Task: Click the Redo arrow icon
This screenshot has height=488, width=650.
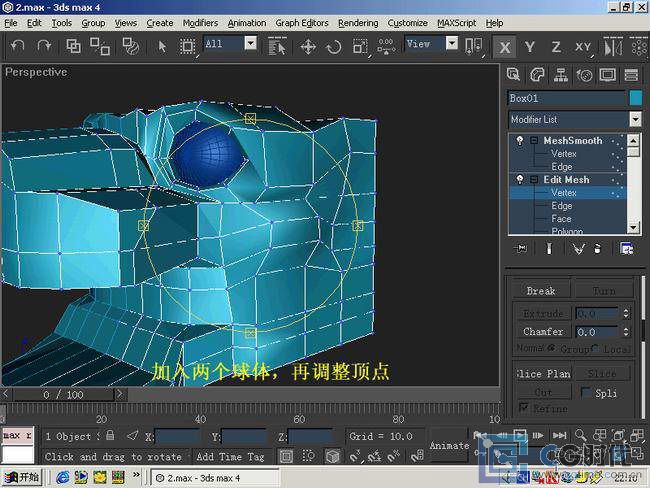Action: point(44,46)
